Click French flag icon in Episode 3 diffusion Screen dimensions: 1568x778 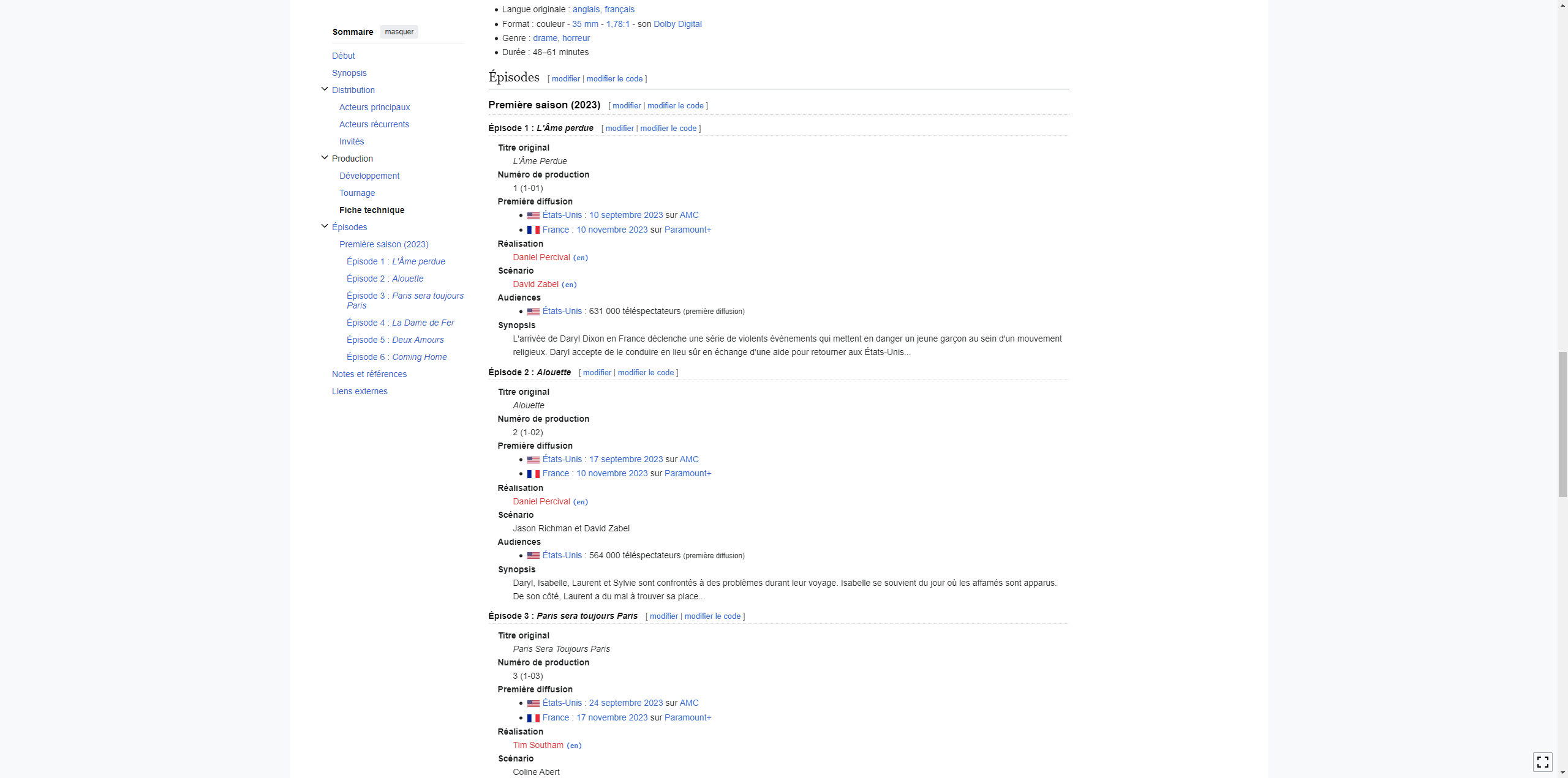(533, 718)
